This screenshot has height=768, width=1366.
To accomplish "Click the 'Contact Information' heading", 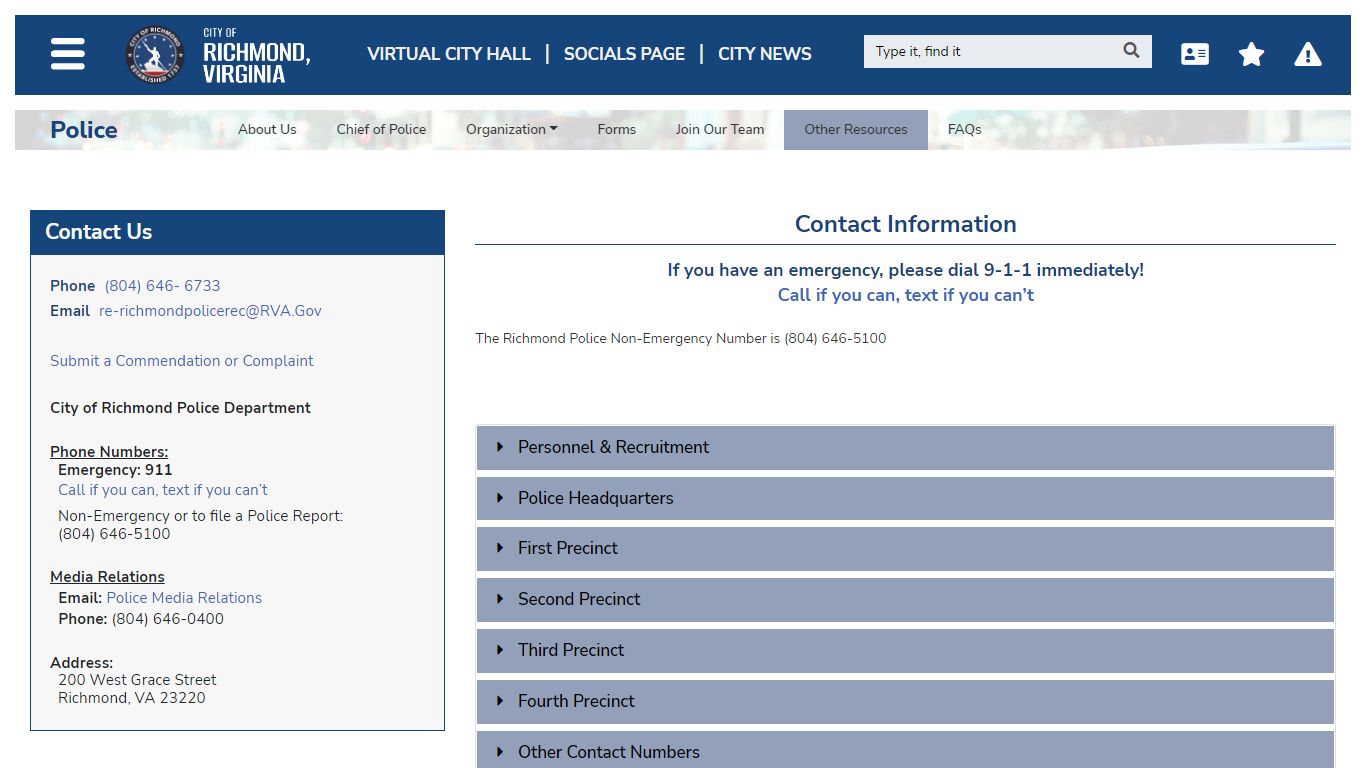I will (906, 224).
